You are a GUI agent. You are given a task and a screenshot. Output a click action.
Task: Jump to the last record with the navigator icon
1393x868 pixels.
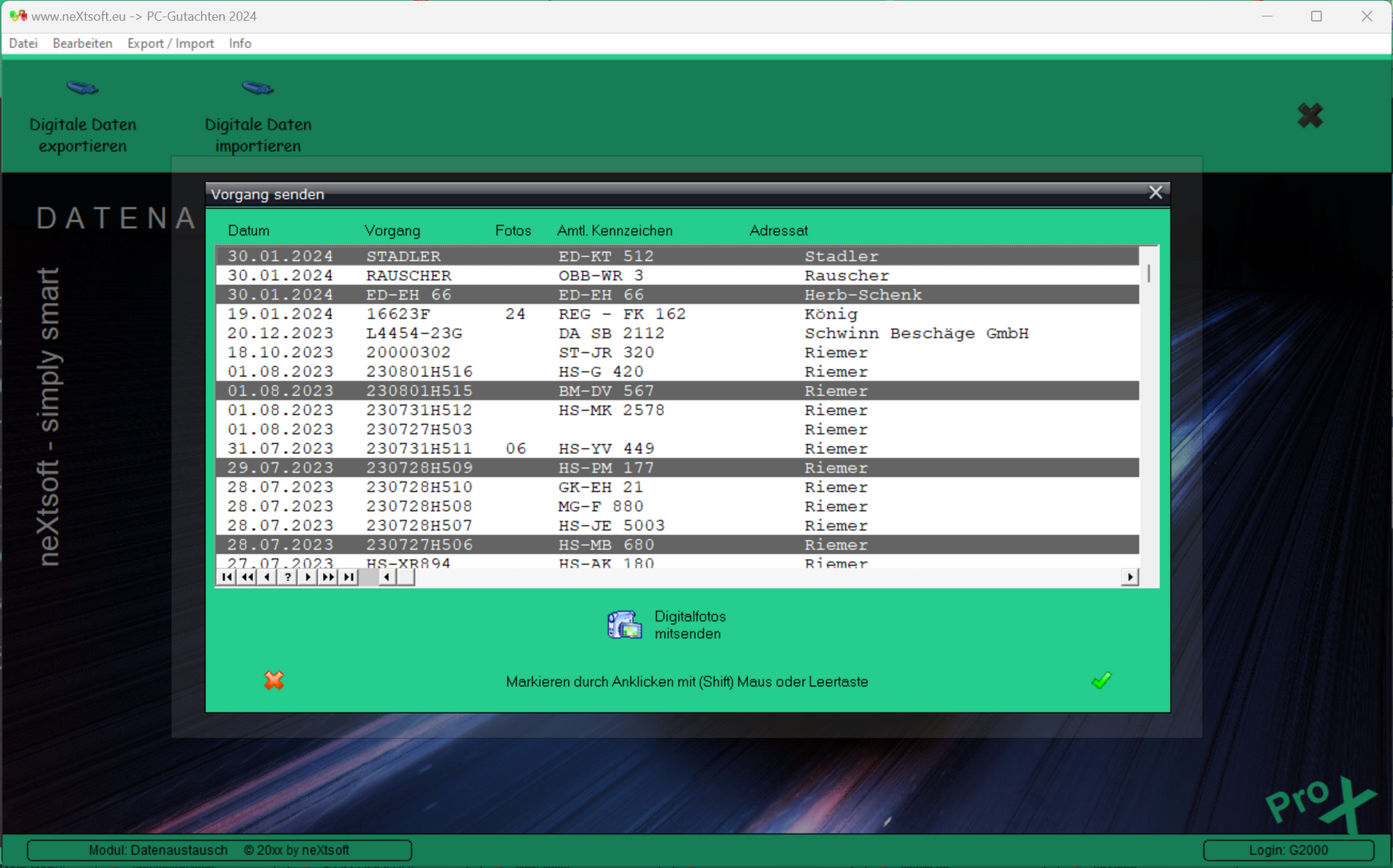349,576
